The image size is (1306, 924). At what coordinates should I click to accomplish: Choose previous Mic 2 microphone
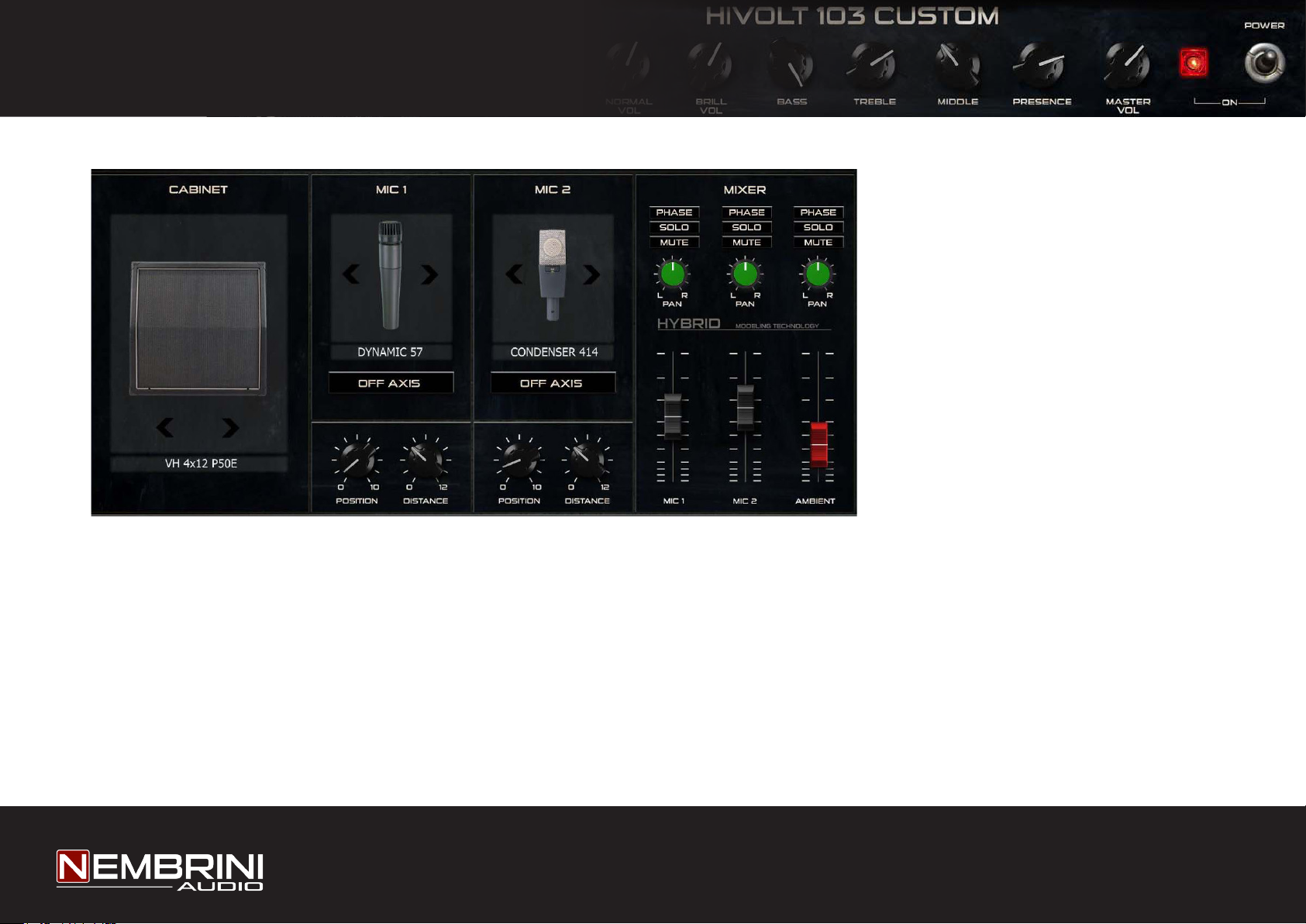click(514, 274)
